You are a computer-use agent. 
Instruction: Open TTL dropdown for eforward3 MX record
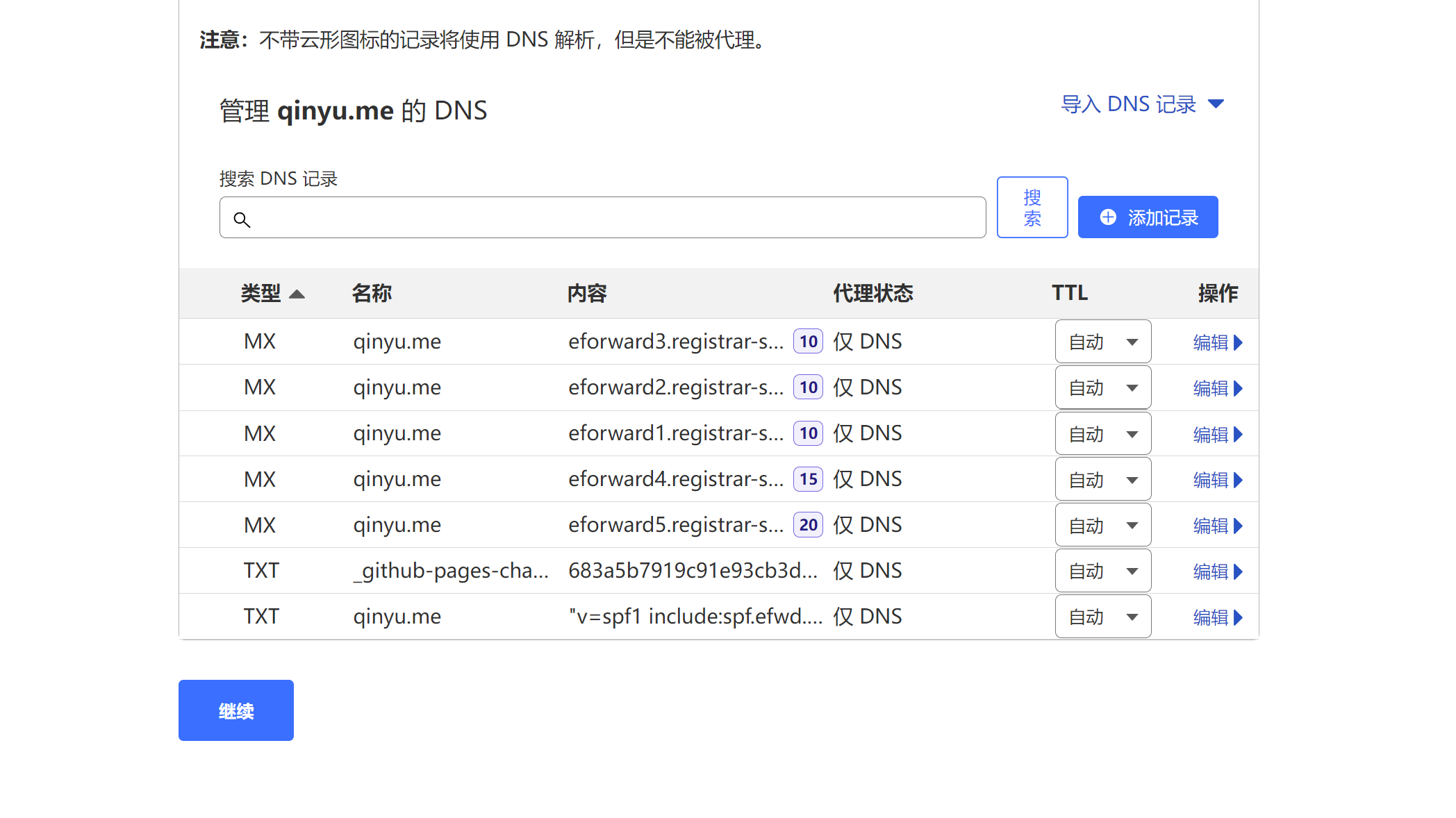1103,342
